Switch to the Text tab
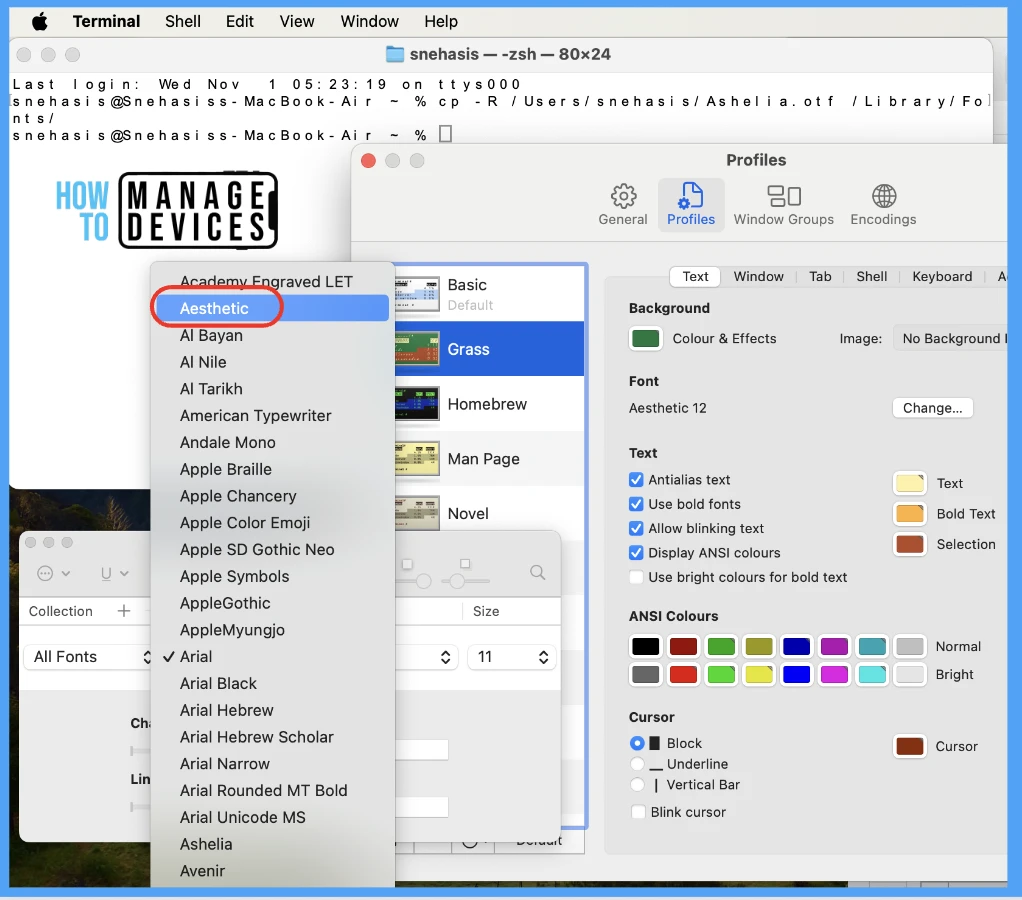Image resolution: width=1022 pixels, height=900 pixels. 695,276
